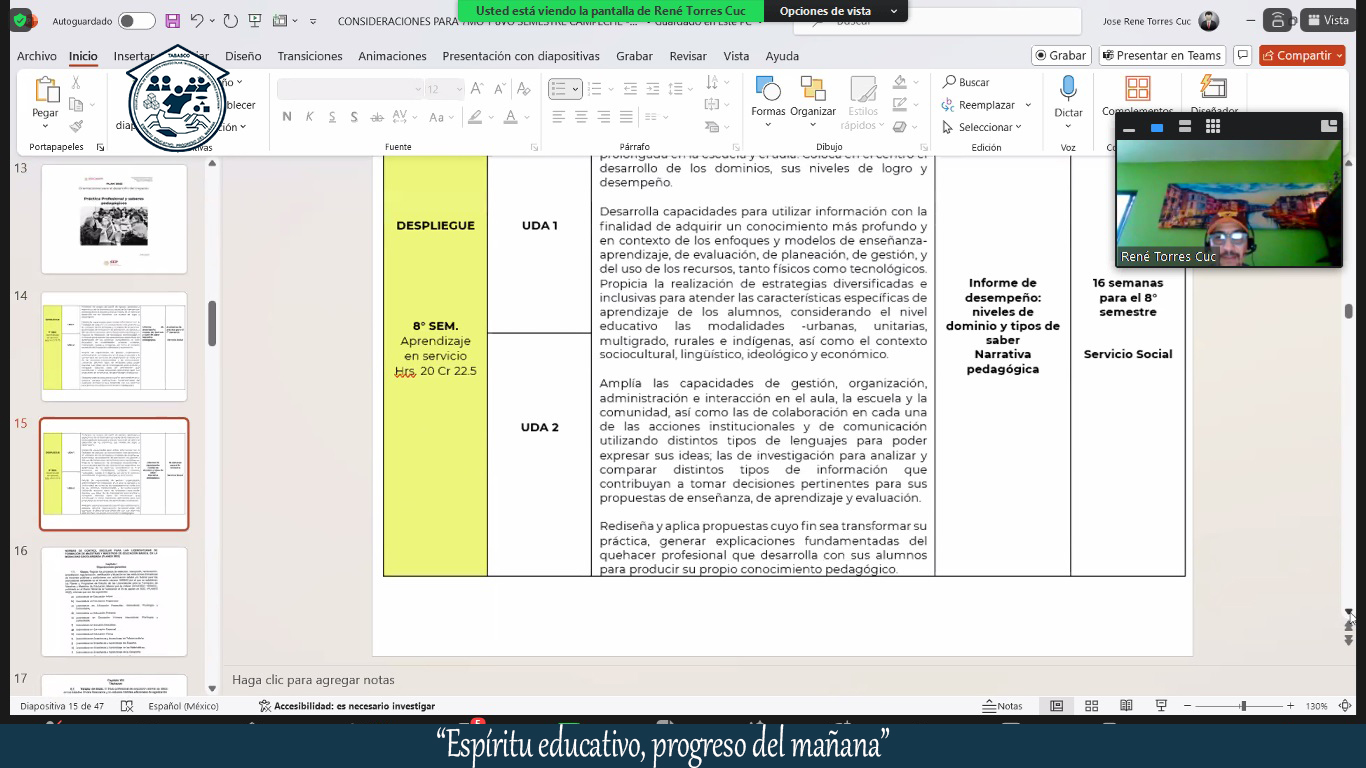The image size is (1366, 768).
Task: Undo the last action
Action: point(198,20)
